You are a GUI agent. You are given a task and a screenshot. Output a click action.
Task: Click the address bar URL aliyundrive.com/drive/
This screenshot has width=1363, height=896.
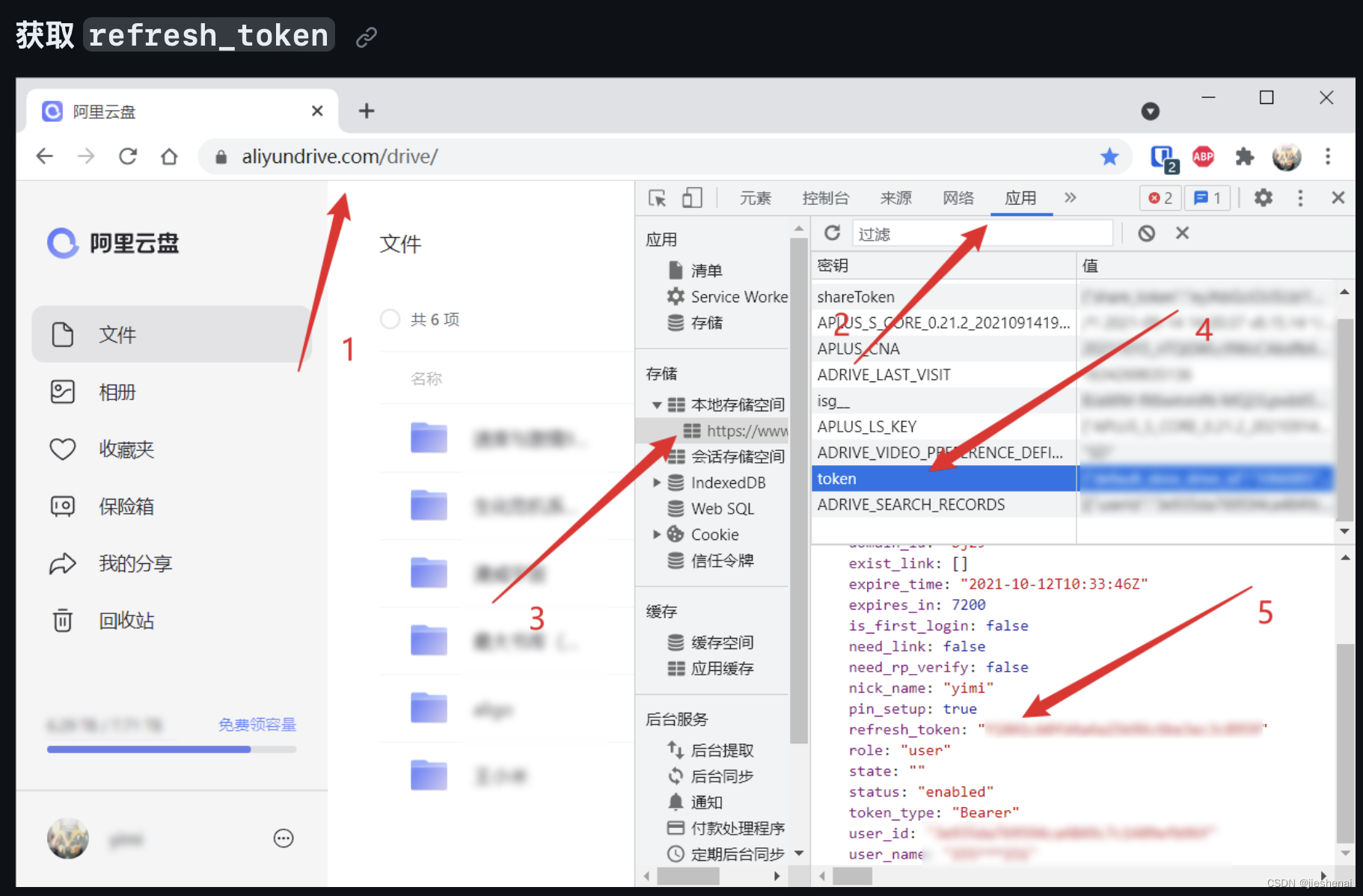point(340,156)
